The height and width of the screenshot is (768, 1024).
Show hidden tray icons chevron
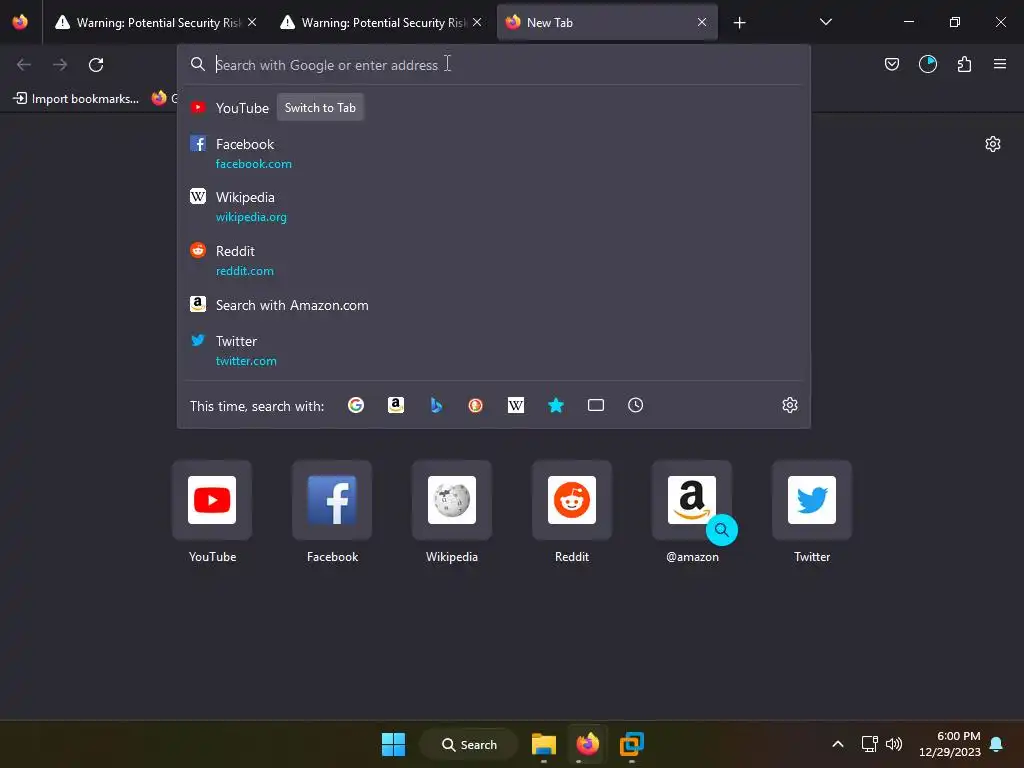point(838,744)
